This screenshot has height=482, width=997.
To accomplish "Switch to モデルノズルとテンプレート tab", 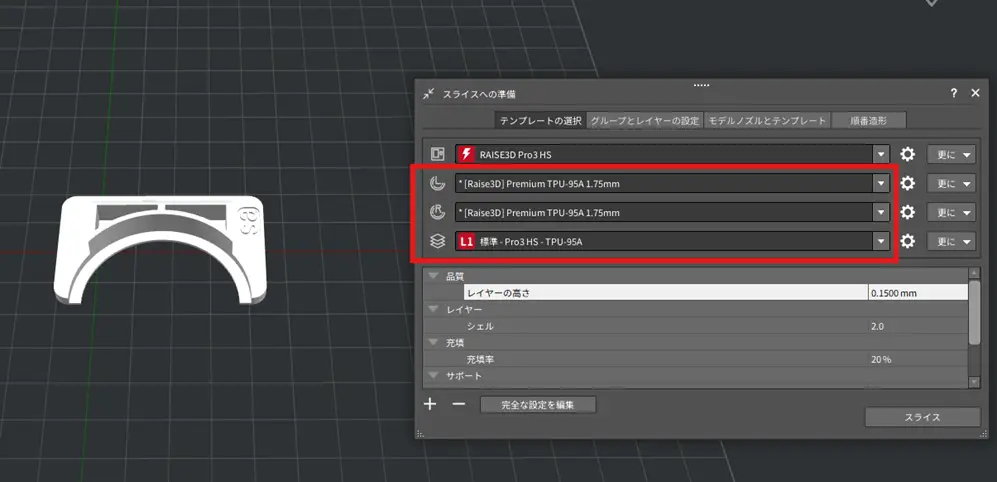I will click(x=767, y=120).
